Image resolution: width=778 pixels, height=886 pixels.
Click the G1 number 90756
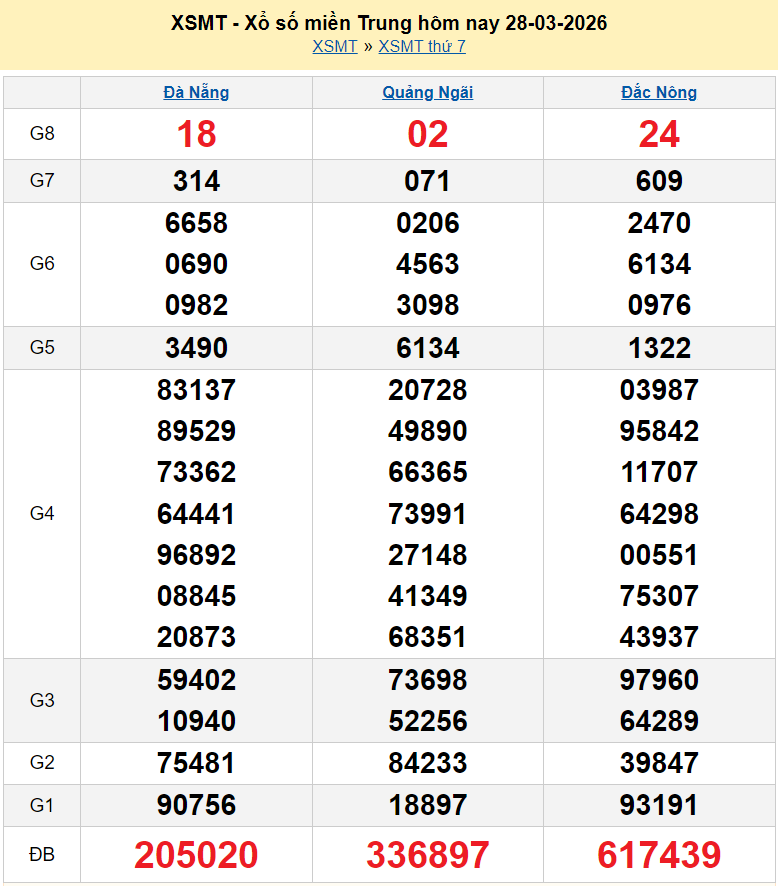[196, 805]
